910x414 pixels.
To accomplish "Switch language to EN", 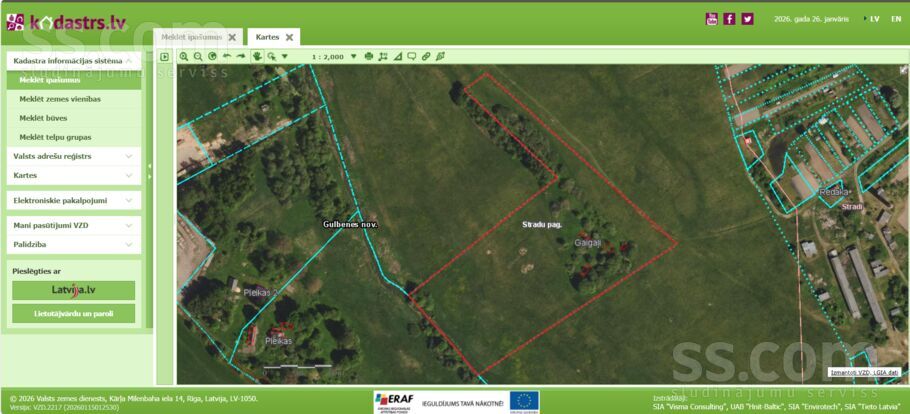I will pos(896,19).
